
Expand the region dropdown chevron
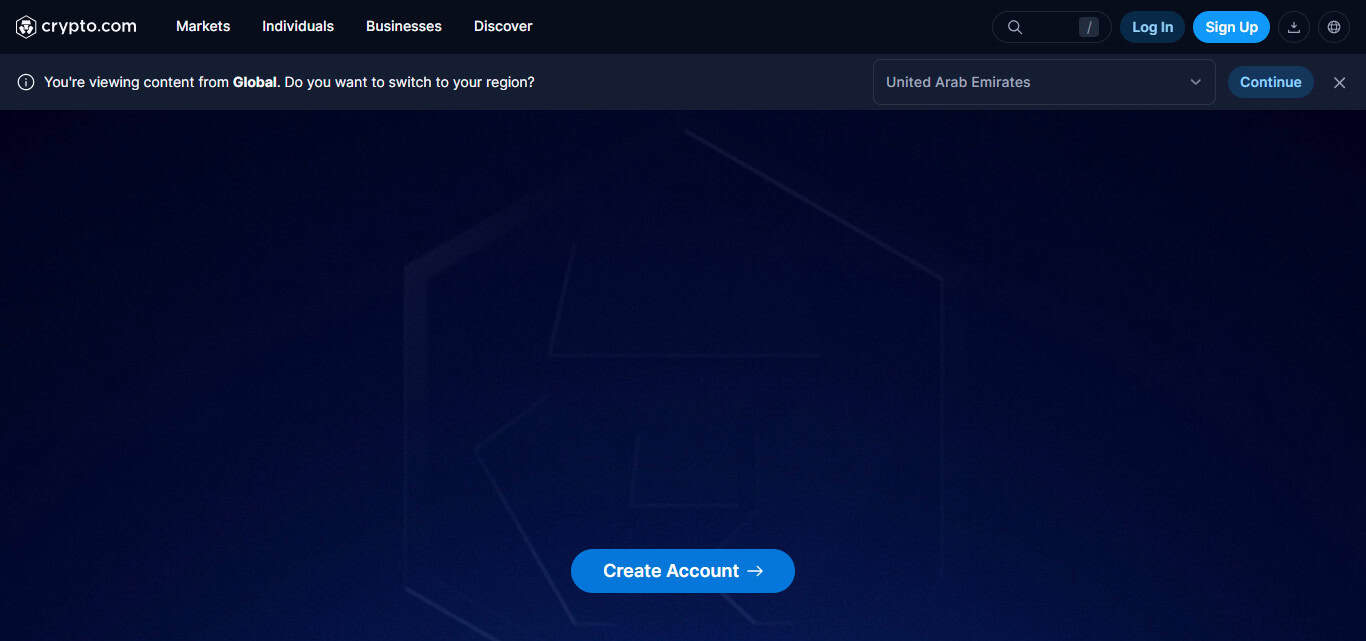[1195, 82]
